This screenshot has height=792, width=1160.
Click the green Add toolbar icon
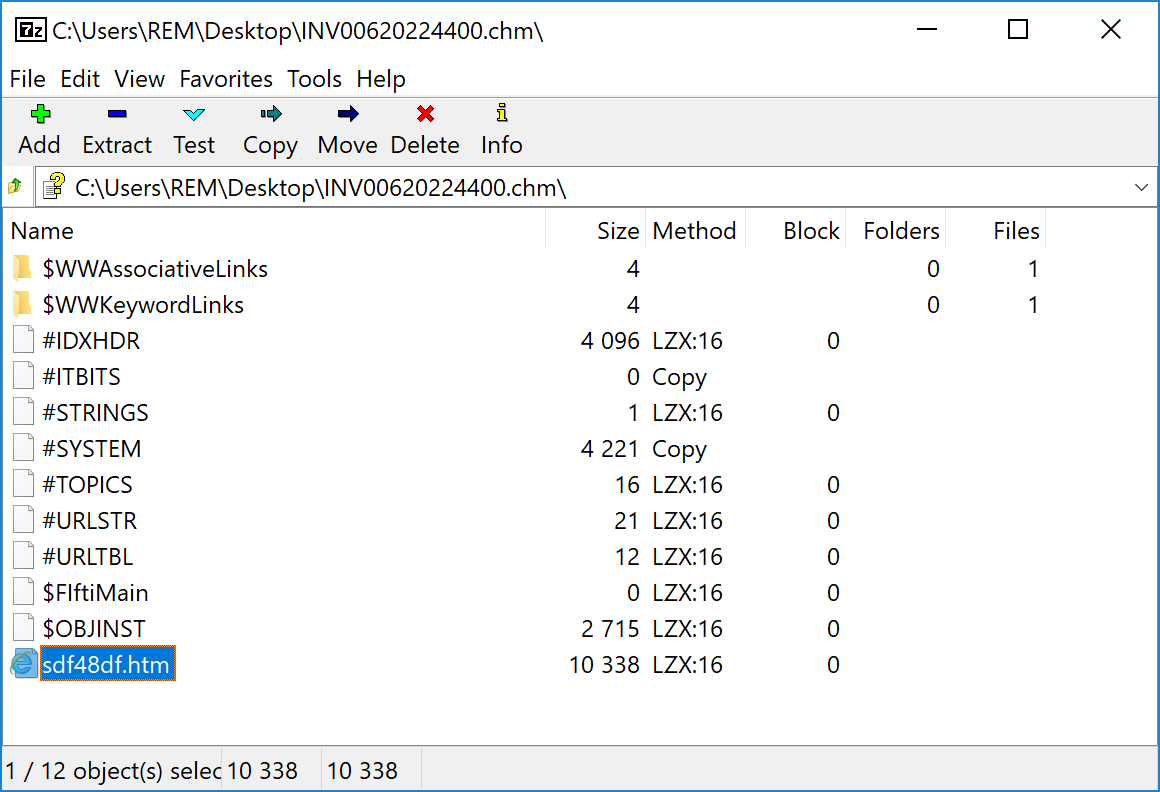coord(40,115)
